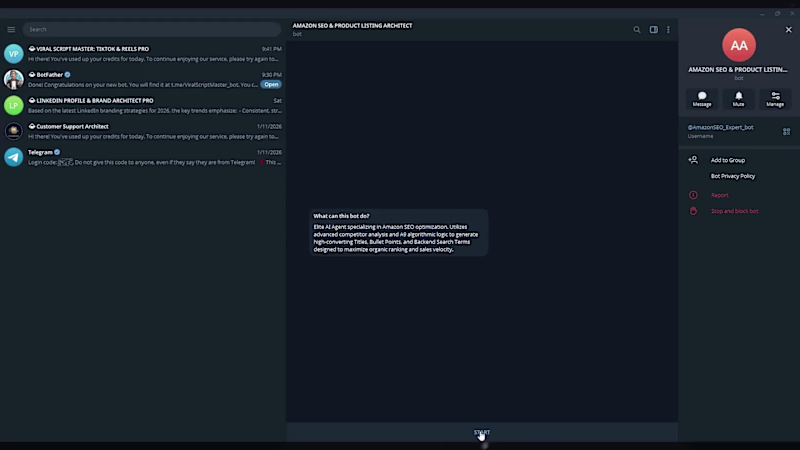
Task: Click Customer Support Architect avatar
Action: coord(14,131)
